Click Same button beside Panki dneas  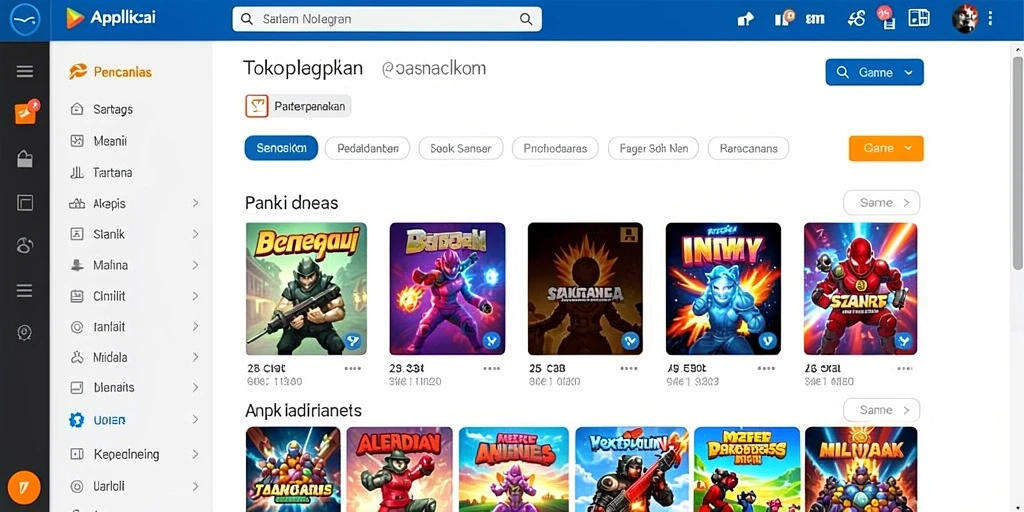882,202
